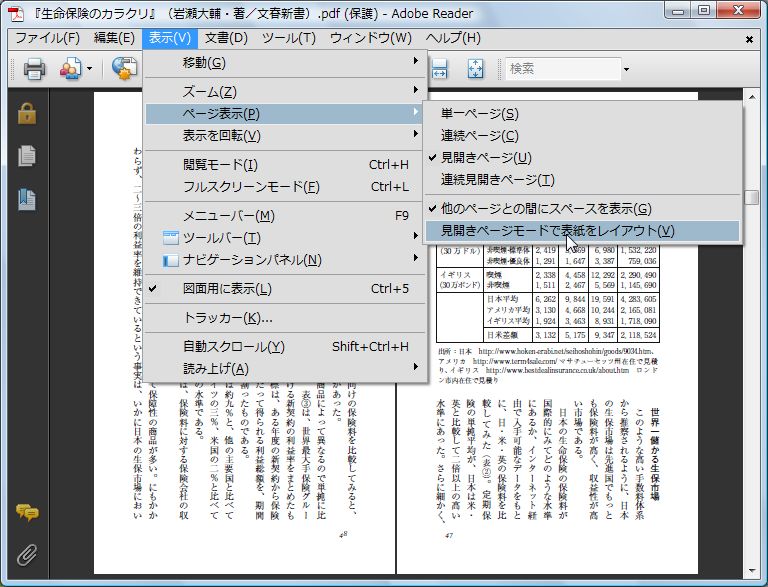Click the Adobe PDF icon in title bar
The height and width of the screenshot is (587, 768).
click(x=18, y=14)
